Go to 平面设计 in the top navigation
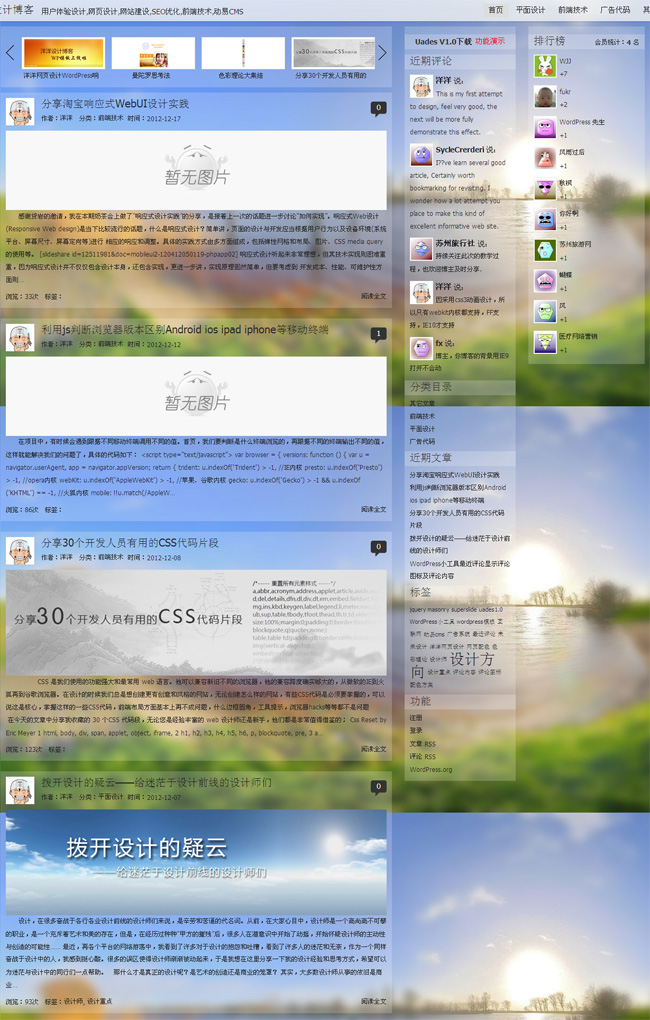Screen dimensions: 650x1020 [530, 10]
